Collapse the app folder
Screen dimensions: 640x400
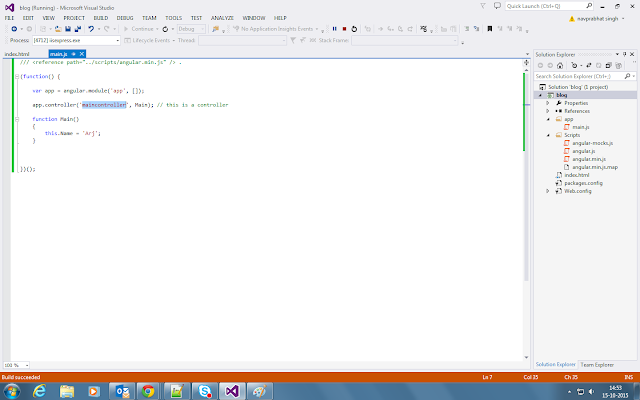548,119
